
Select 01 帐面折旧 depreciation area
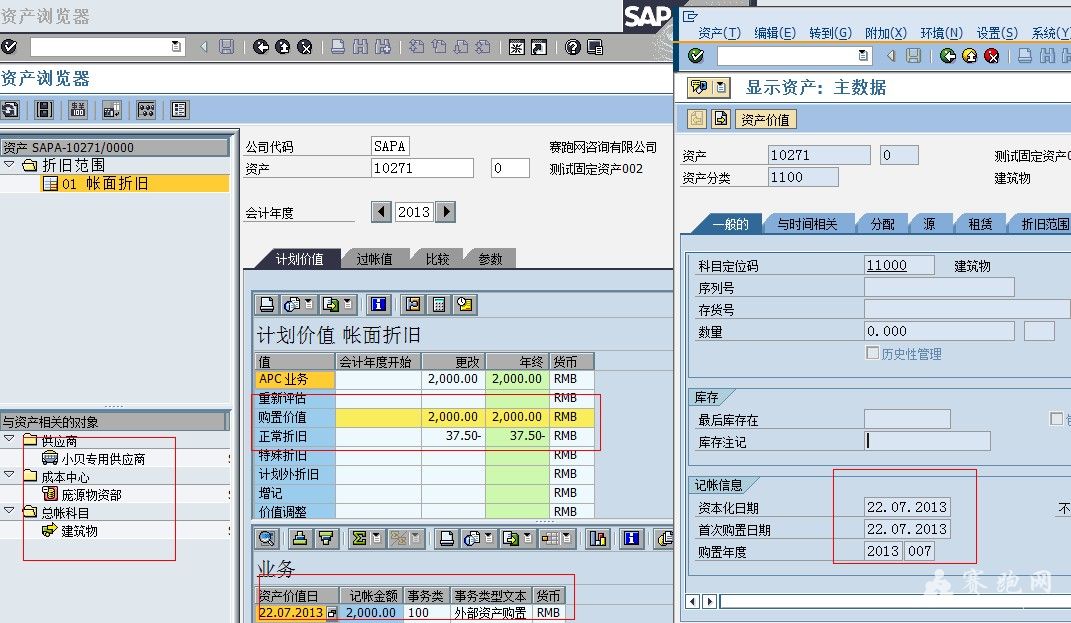tap(135, 183)
